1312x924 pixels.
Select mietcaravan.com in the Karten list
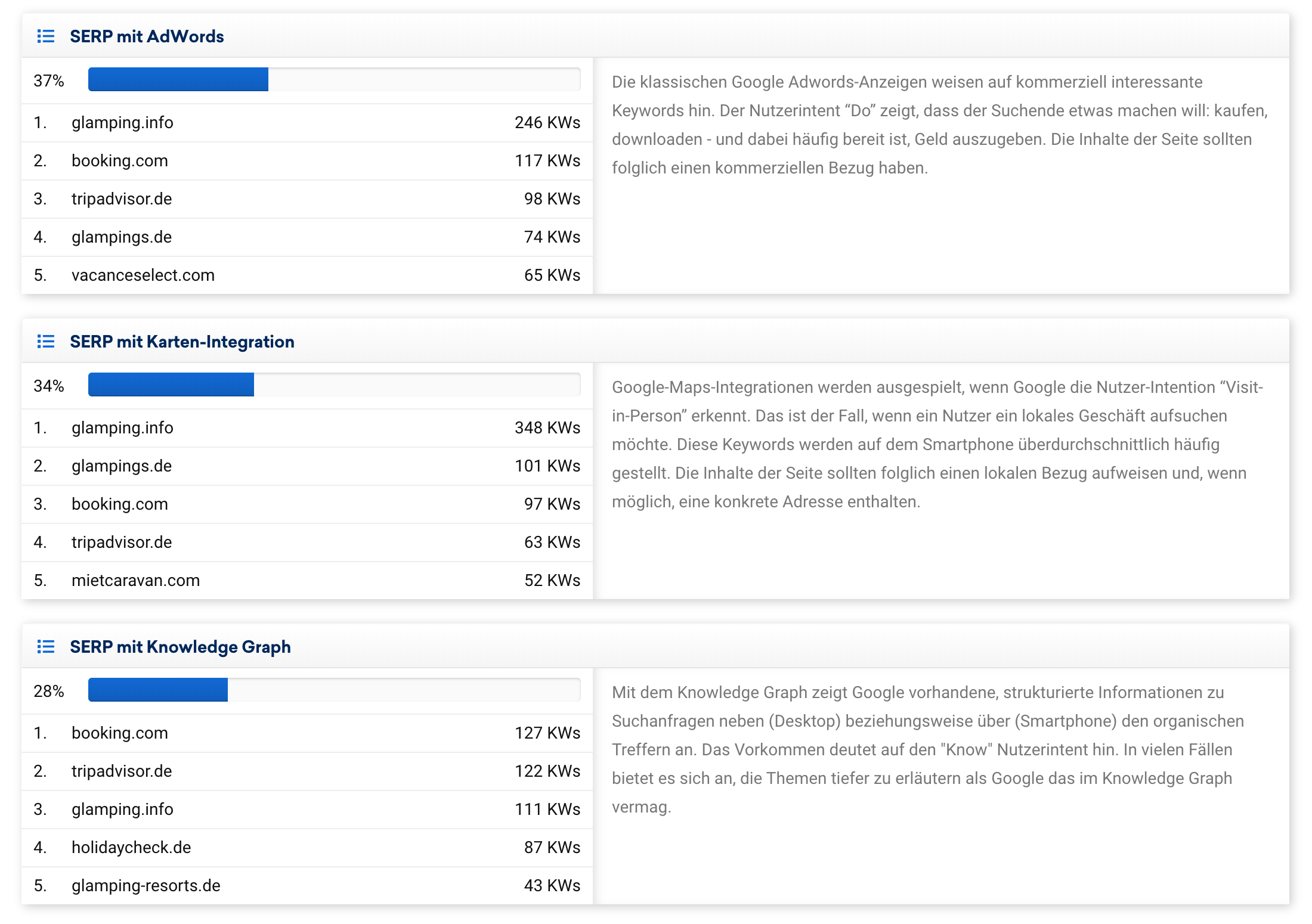click(135, 581)
